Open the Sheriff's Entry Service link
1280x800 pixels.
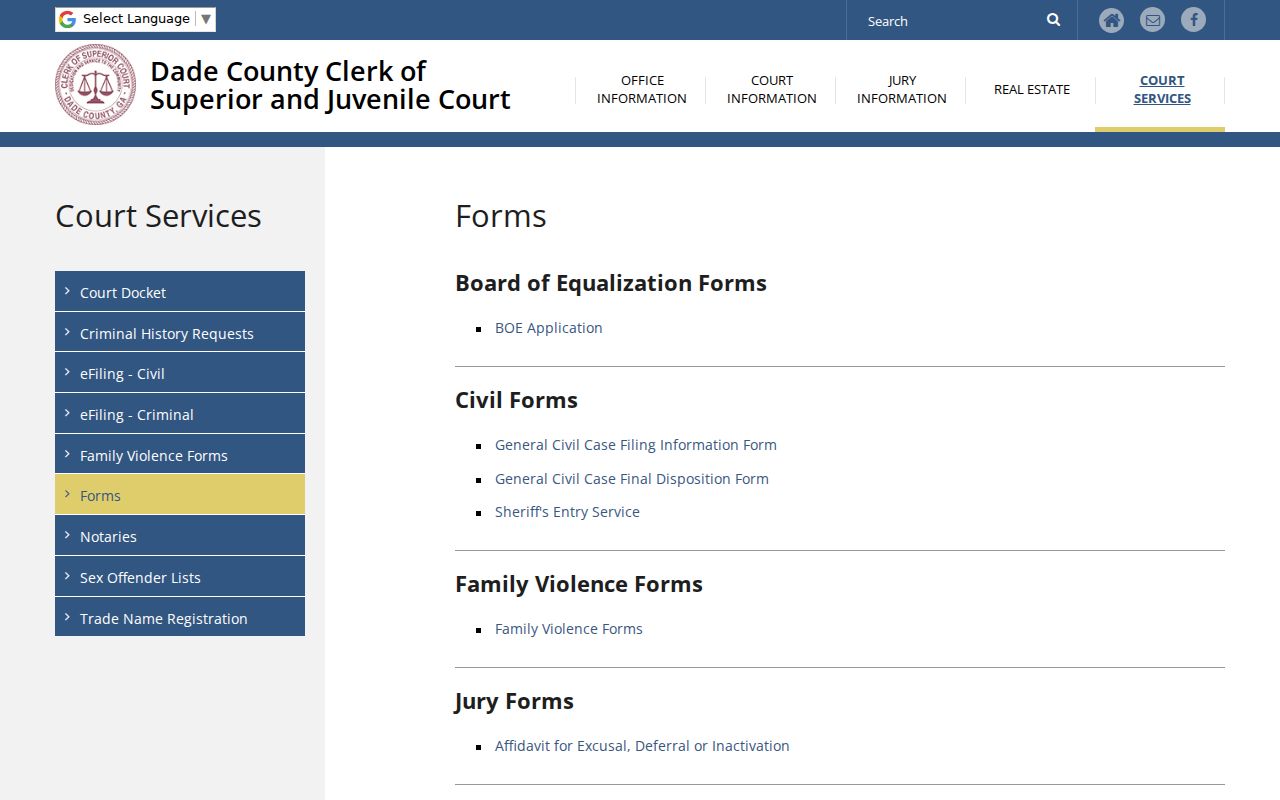click(x=567, y=512)
